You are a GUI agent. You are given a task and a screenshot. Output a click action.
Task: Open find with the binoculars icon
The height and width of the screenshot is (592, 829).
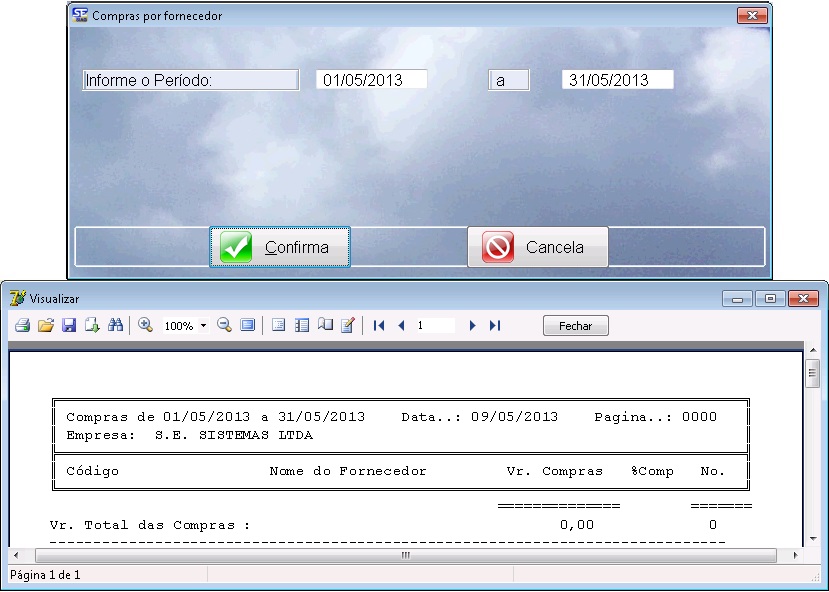point(115,326)
